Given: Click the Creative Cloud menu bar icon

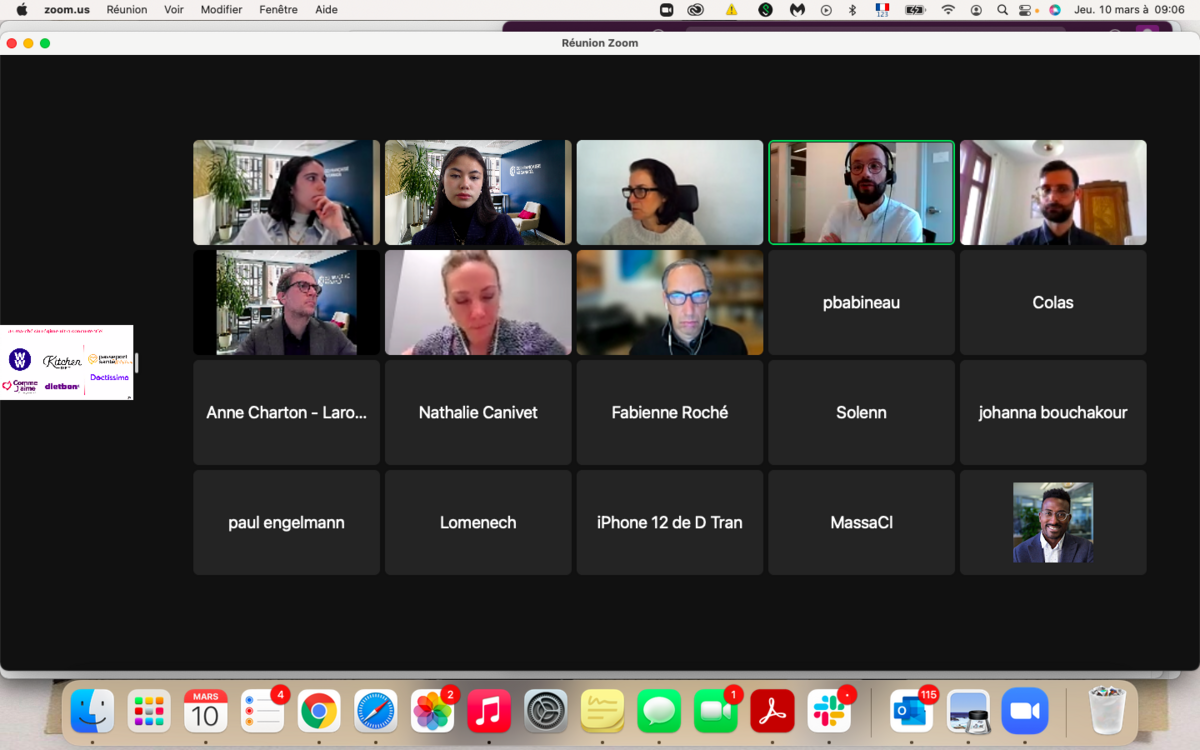Looking at the screenshot, I should [x=696, y=10].
